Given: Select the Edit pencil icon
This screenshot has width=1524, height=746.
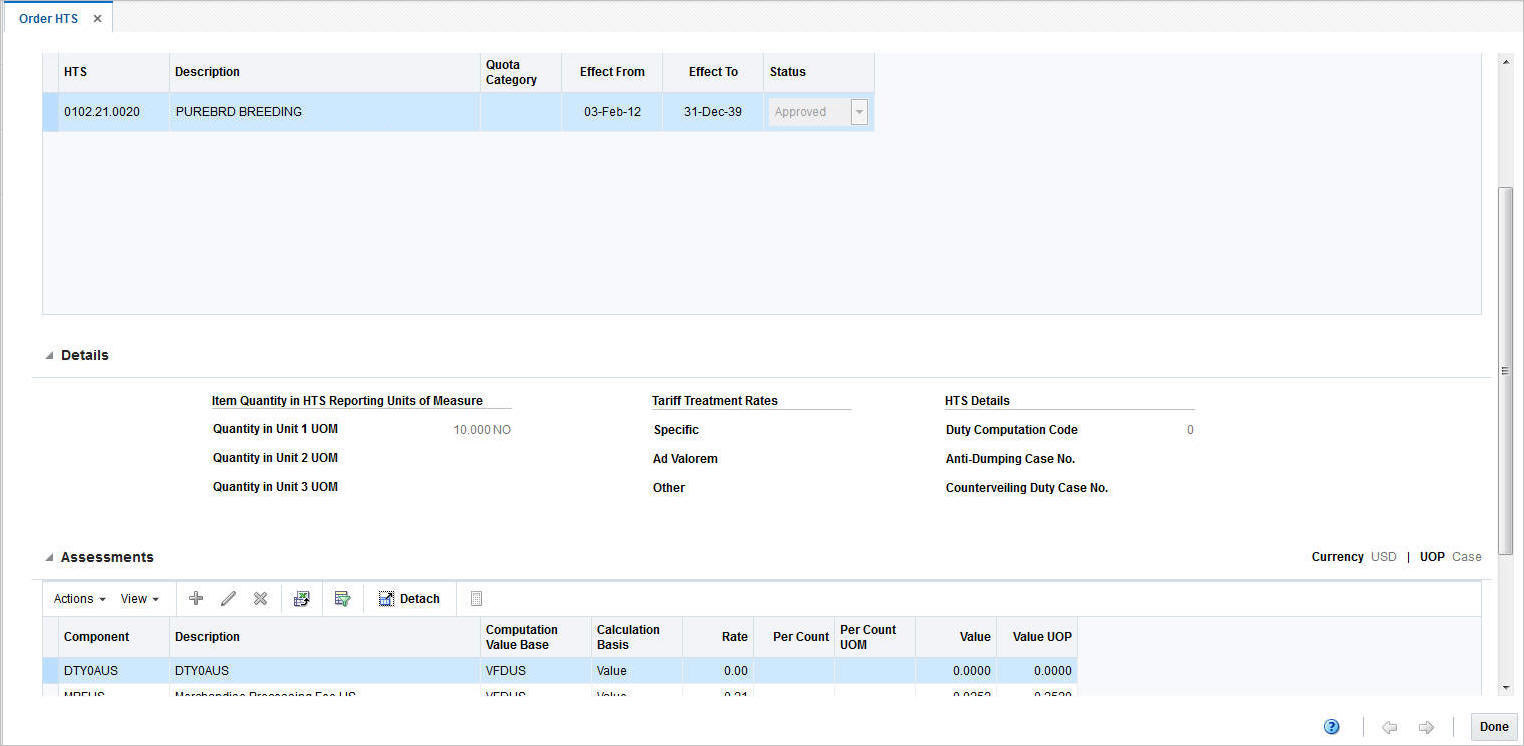Looking at the screenshot, I should [x=228, y=598].
